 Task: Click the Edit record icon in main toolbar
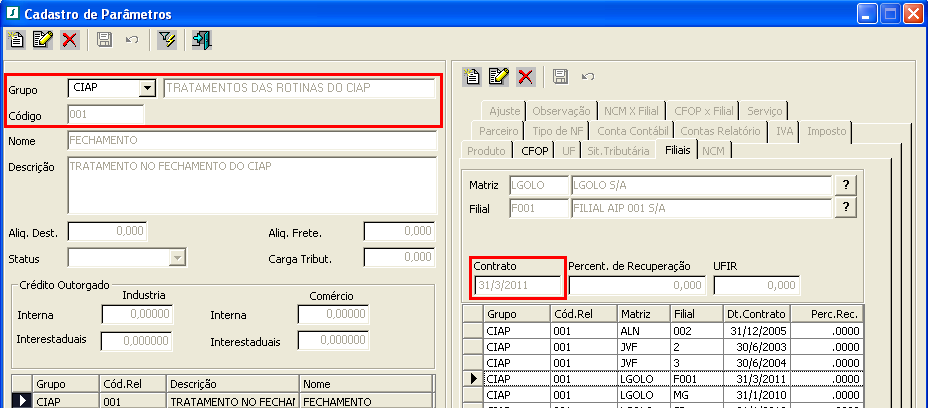(x=43, y=40)
